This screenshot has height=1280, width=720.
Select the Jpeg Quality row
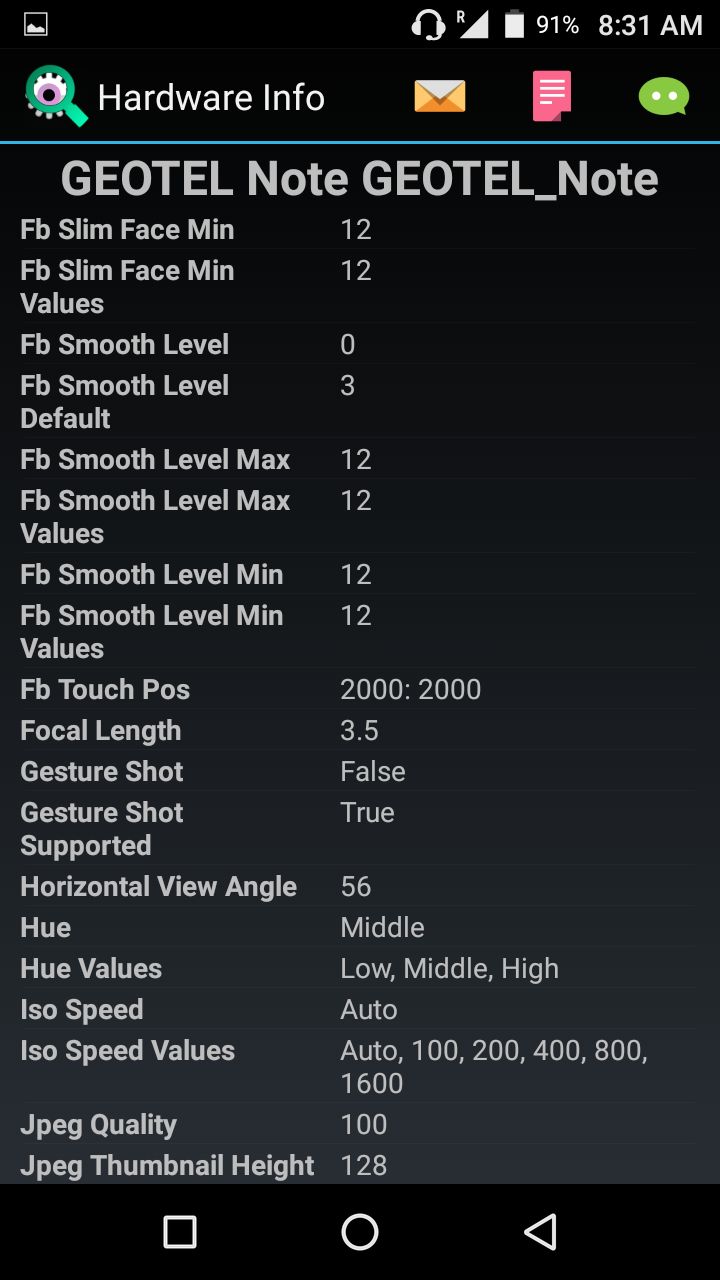click(358, 1124)
